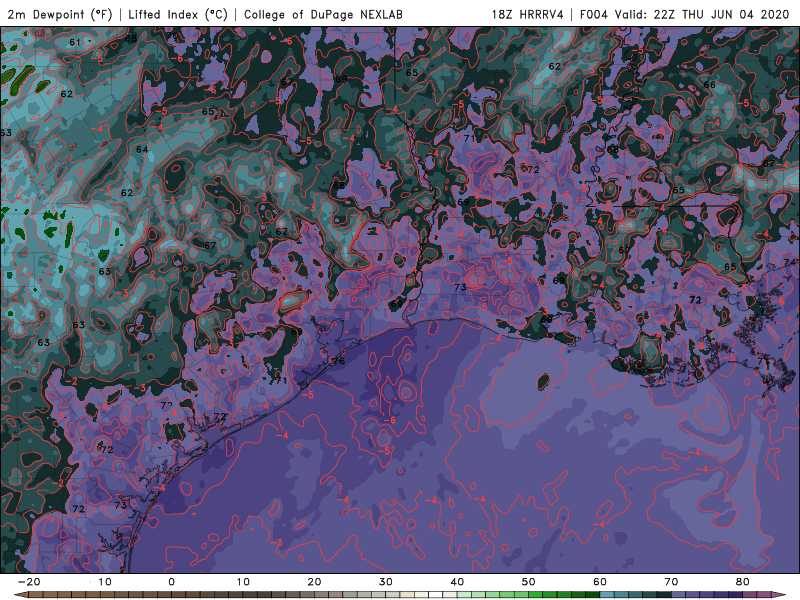
Task: Click the '80' color bar label
Action: click(743, 582)
